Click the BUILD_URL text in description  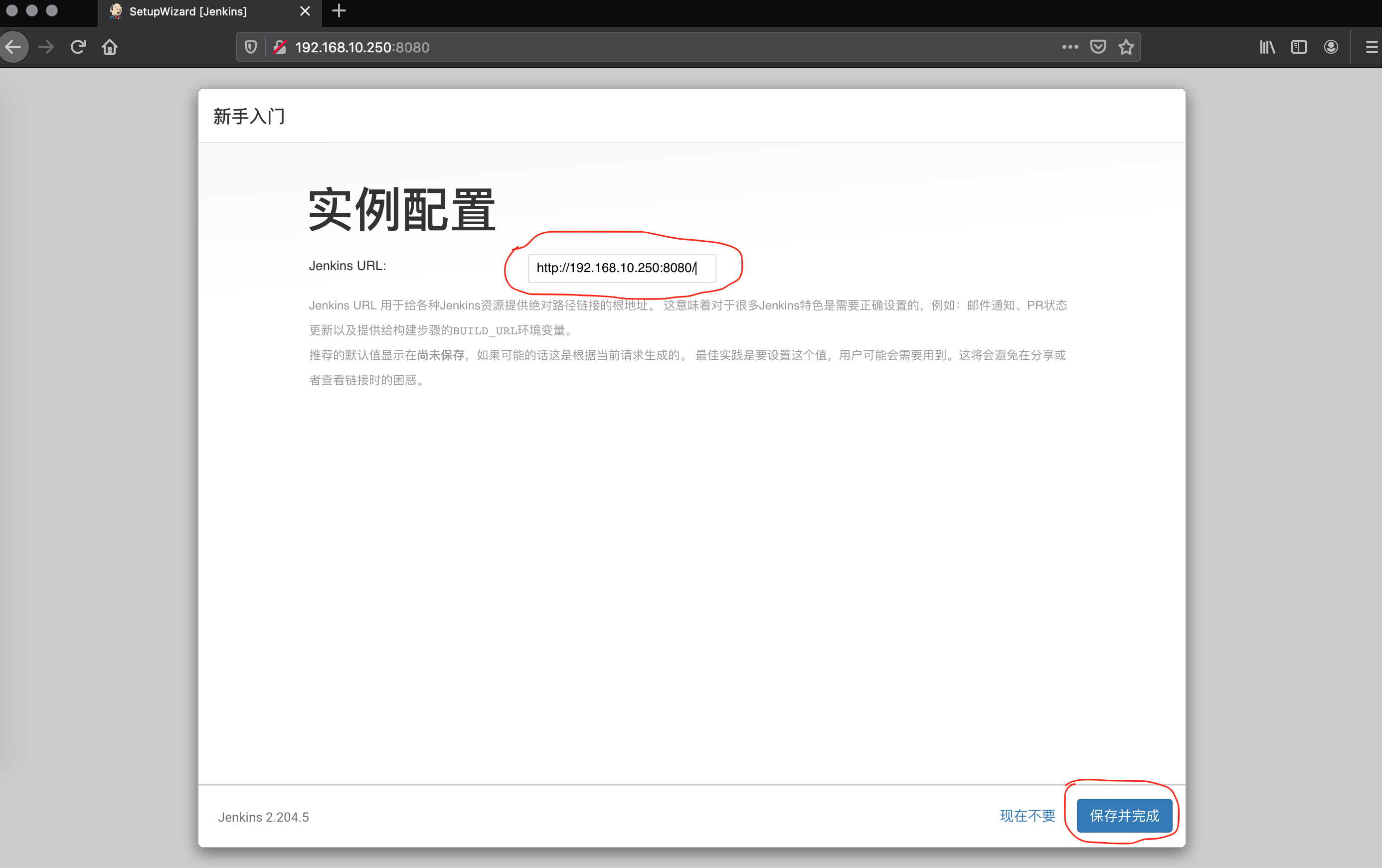(485, 330)
